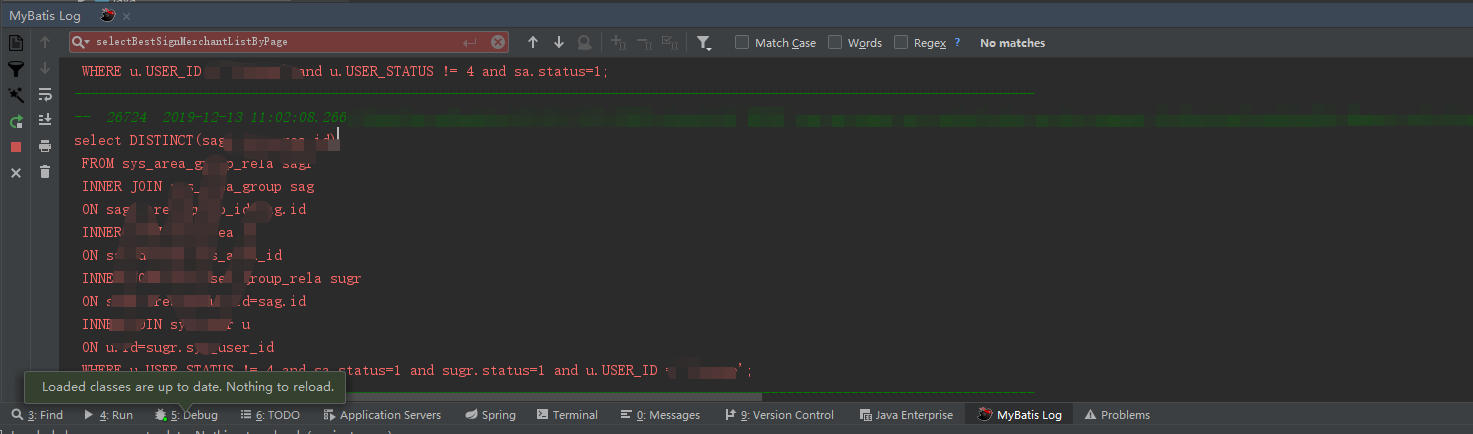Clear search text with the X icon
This screenshot has height=434, width=1473.
[x=497, y=42]
